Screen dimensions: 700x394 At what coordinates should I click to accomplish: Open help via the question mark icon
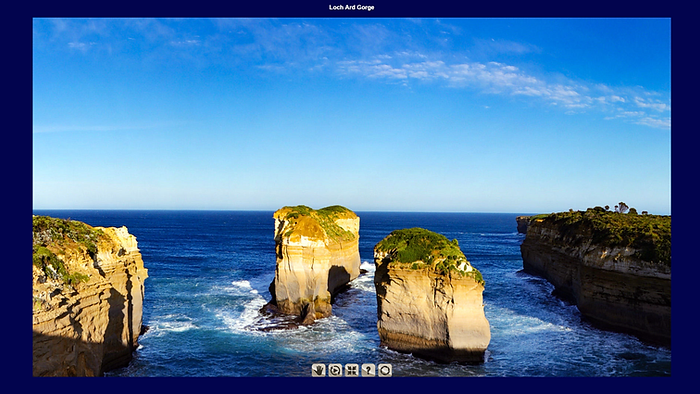click(x=368, y=370)
